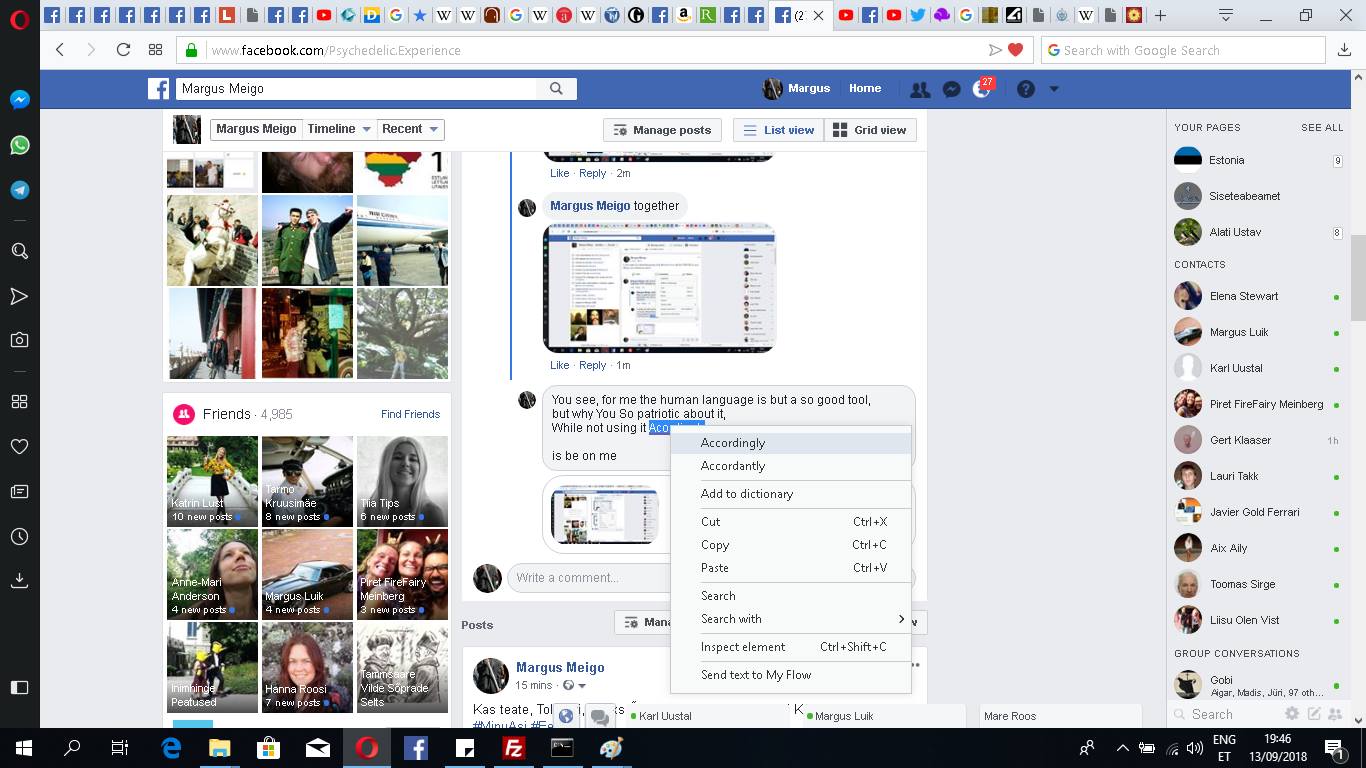Open Facebook Messenger messages in the top bar
The image size is (1366, 768).
pos(952,89)
